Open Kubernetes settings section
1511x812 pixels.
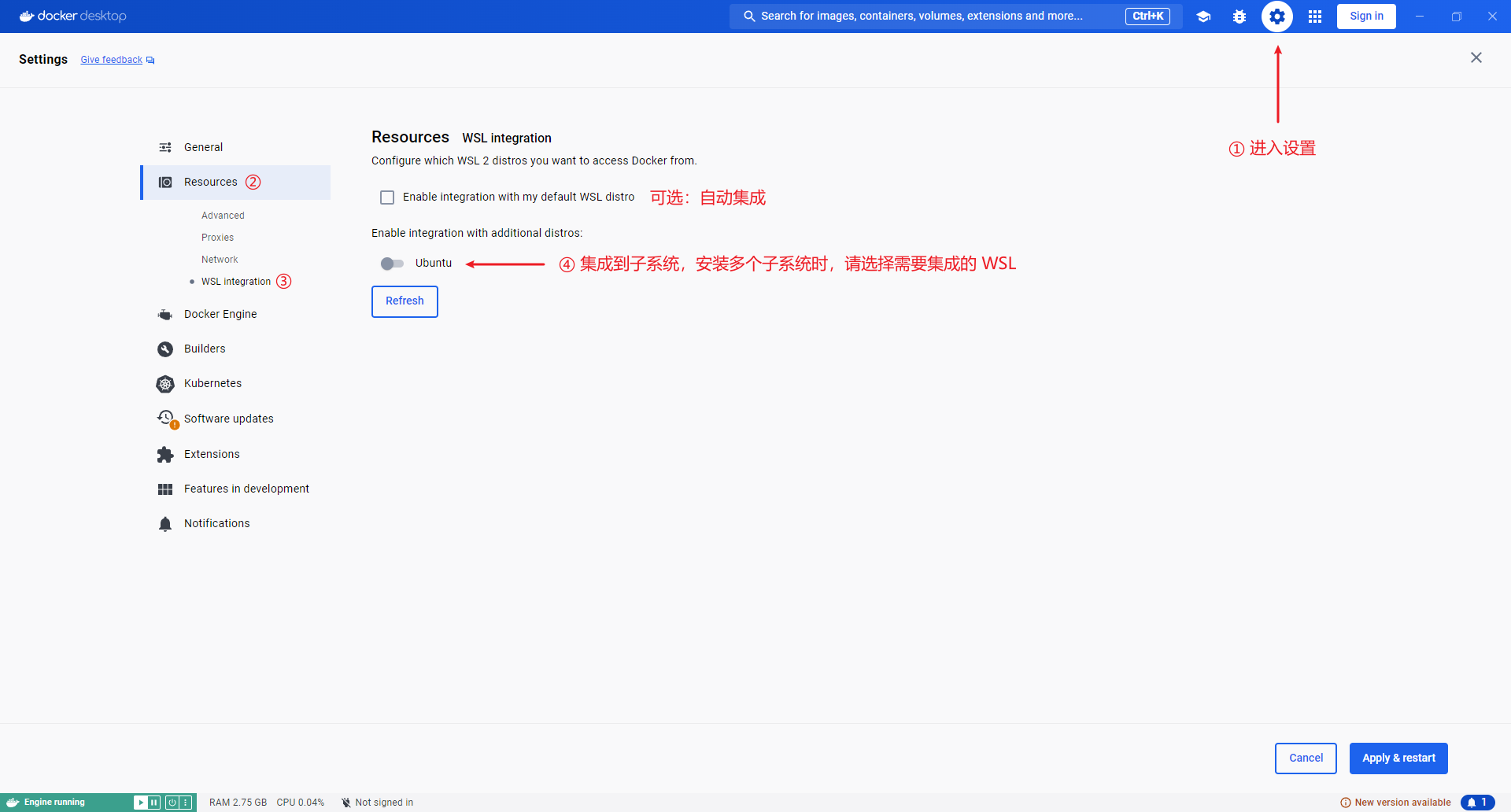tap(212, 384)
